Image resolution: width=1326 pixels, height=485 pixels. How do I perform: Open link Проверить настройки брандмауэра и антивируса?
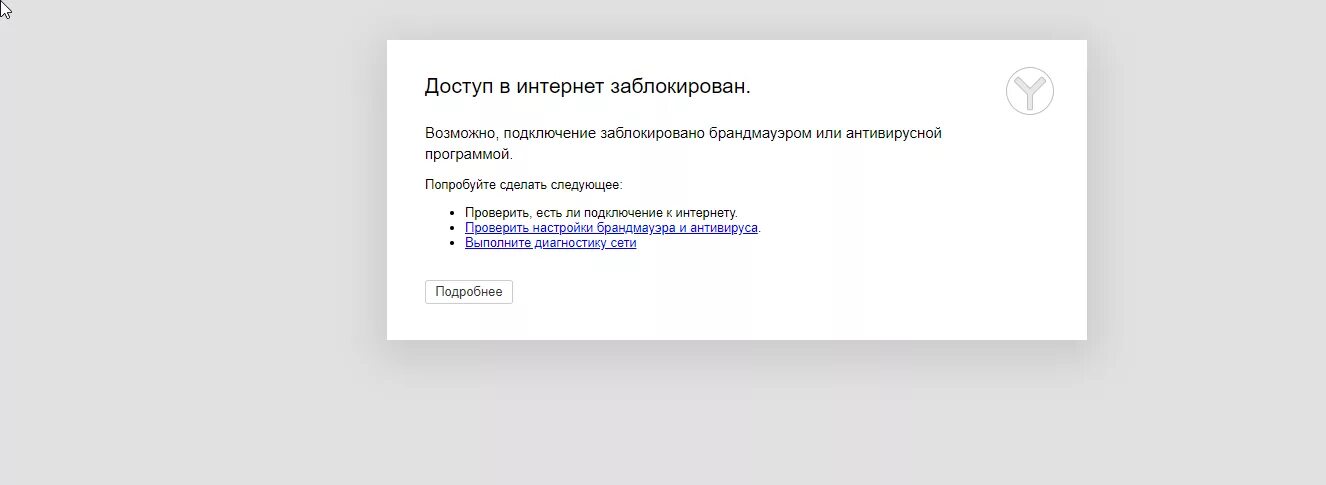coord(611,228)
